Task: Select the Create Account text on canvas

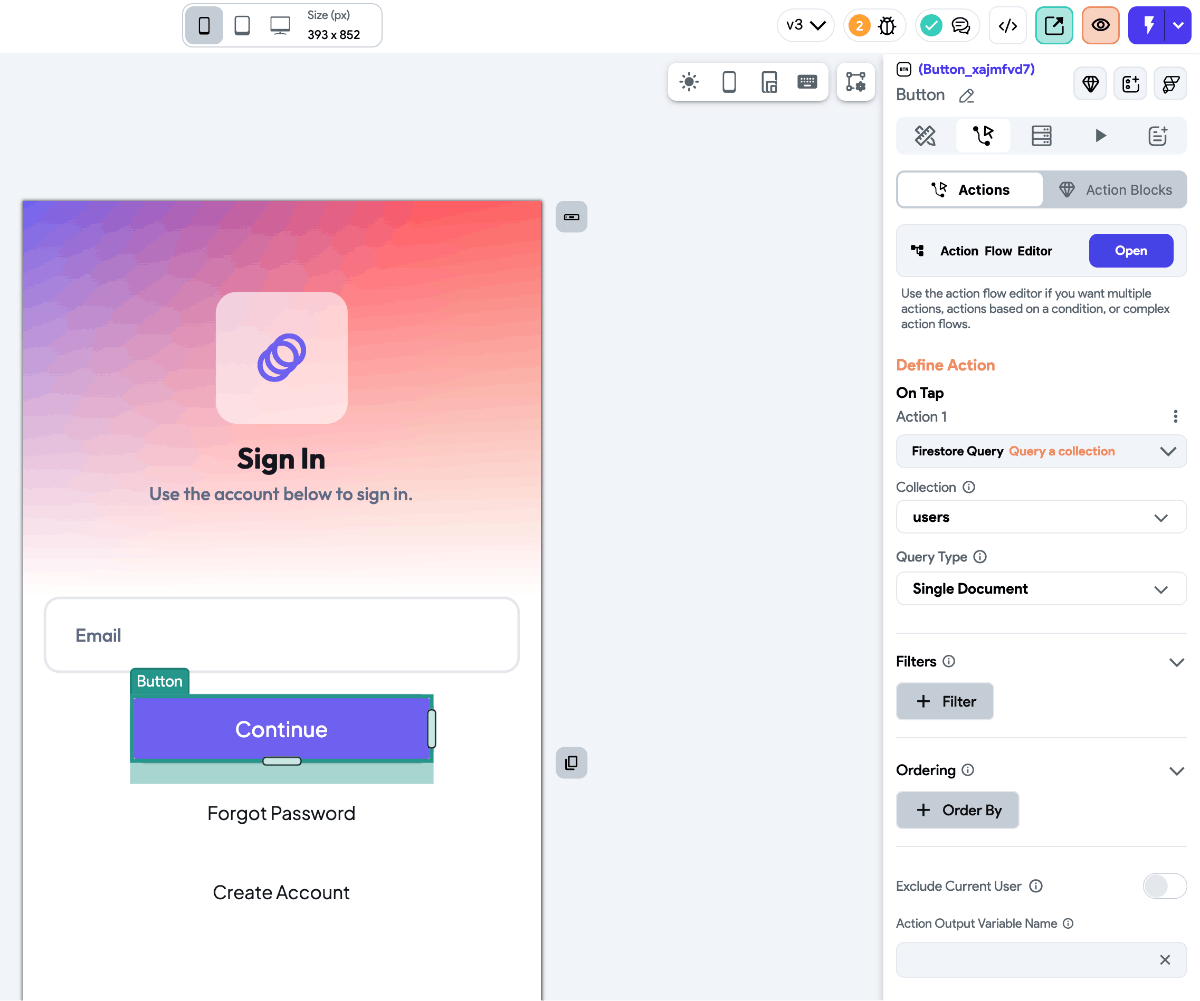Action: point(281,892)
